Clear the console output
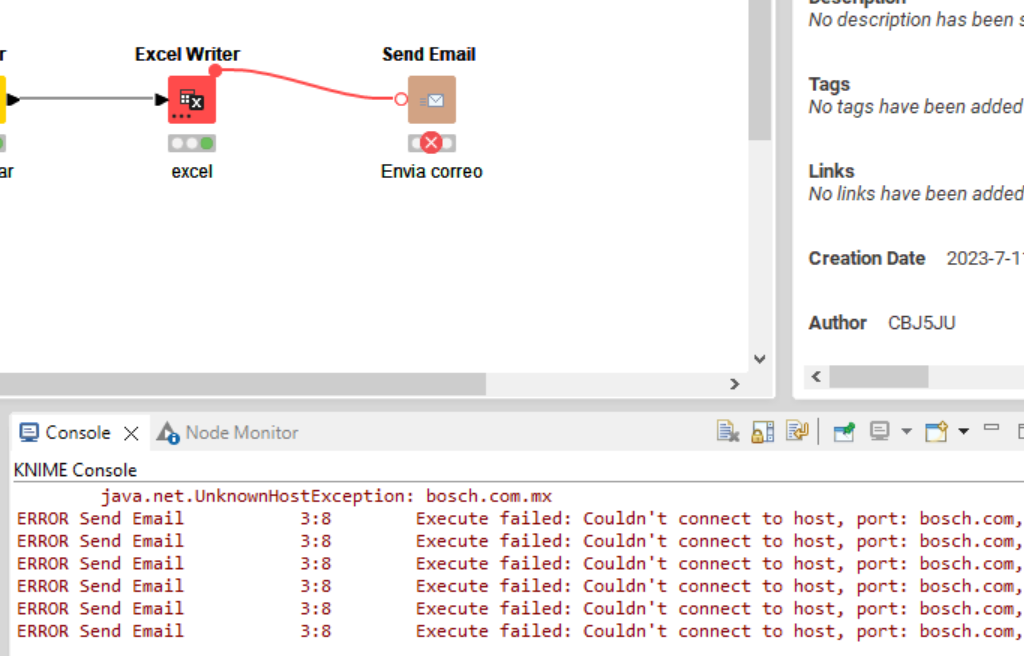1024x656 pixels. coord(728,431)
